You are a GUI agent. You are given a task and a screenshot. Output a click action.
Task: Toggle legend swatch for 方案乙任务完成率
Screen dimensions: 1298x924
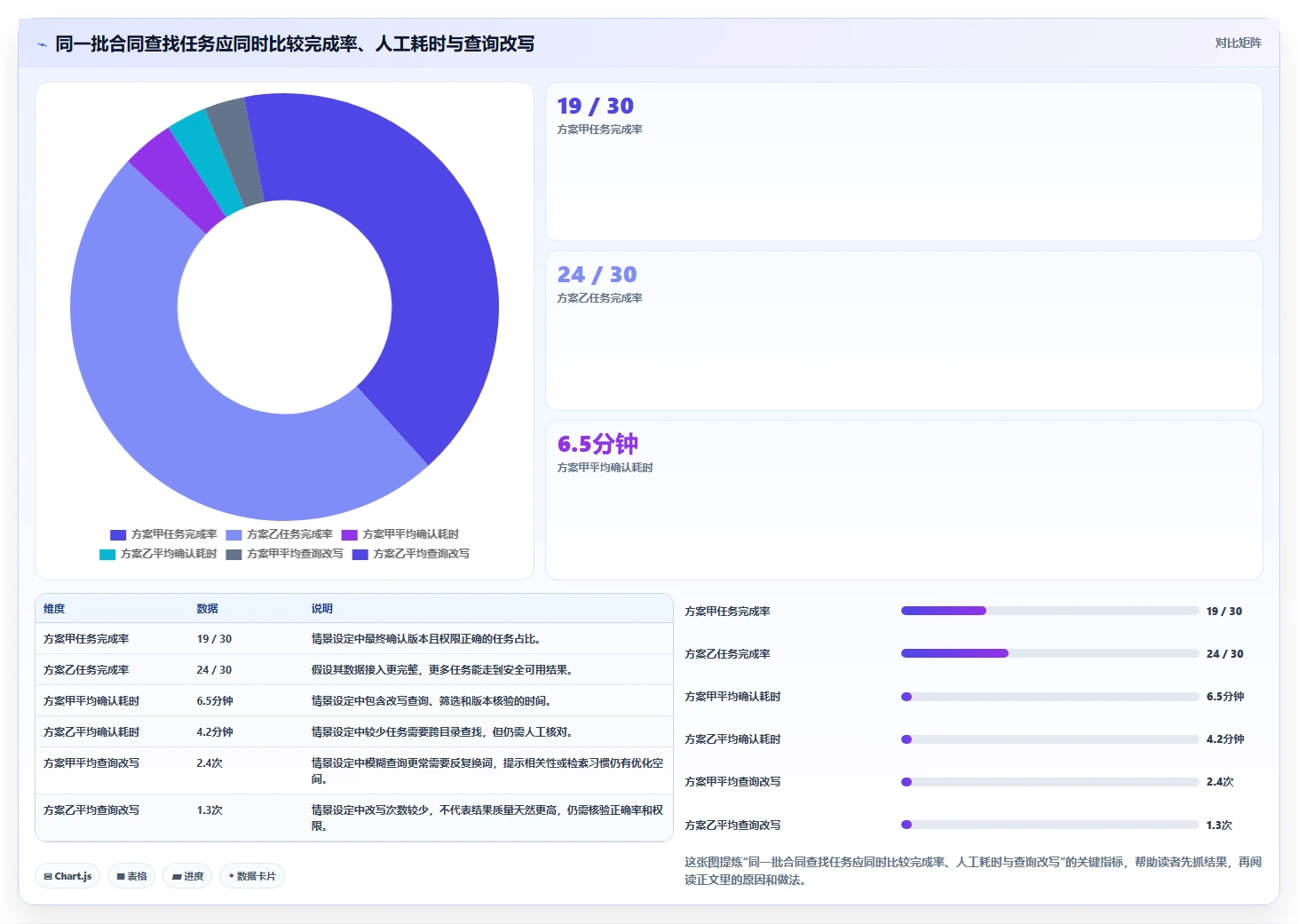(233, 534)
